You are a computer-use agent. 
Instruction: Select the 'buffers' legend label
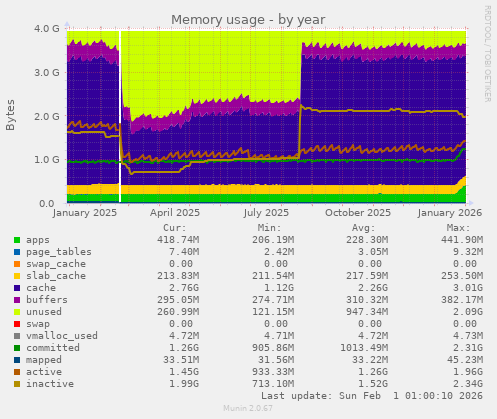tap(47, 300)
